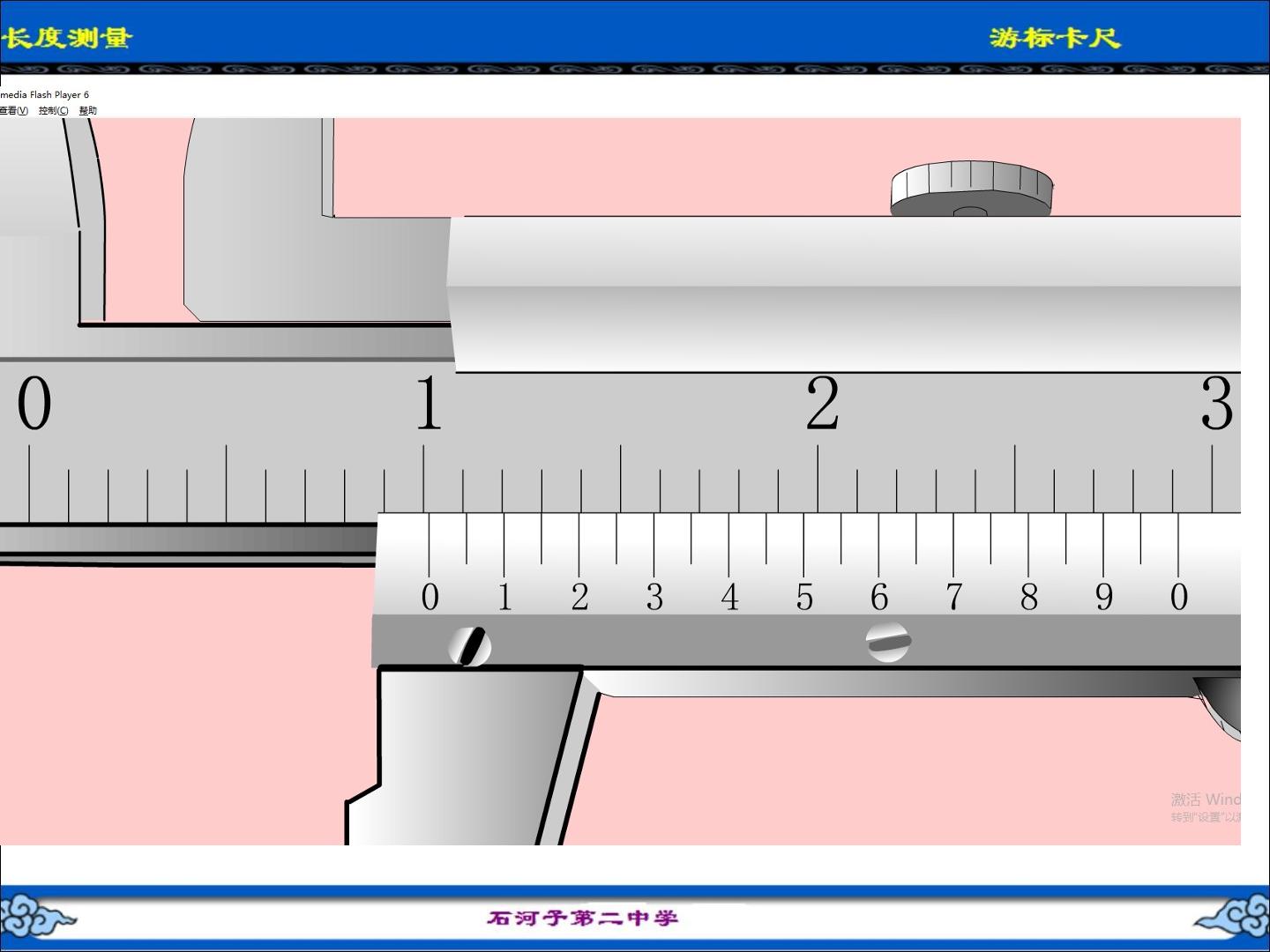Click the lower sliding jaw of the caliper

point(463,756)
